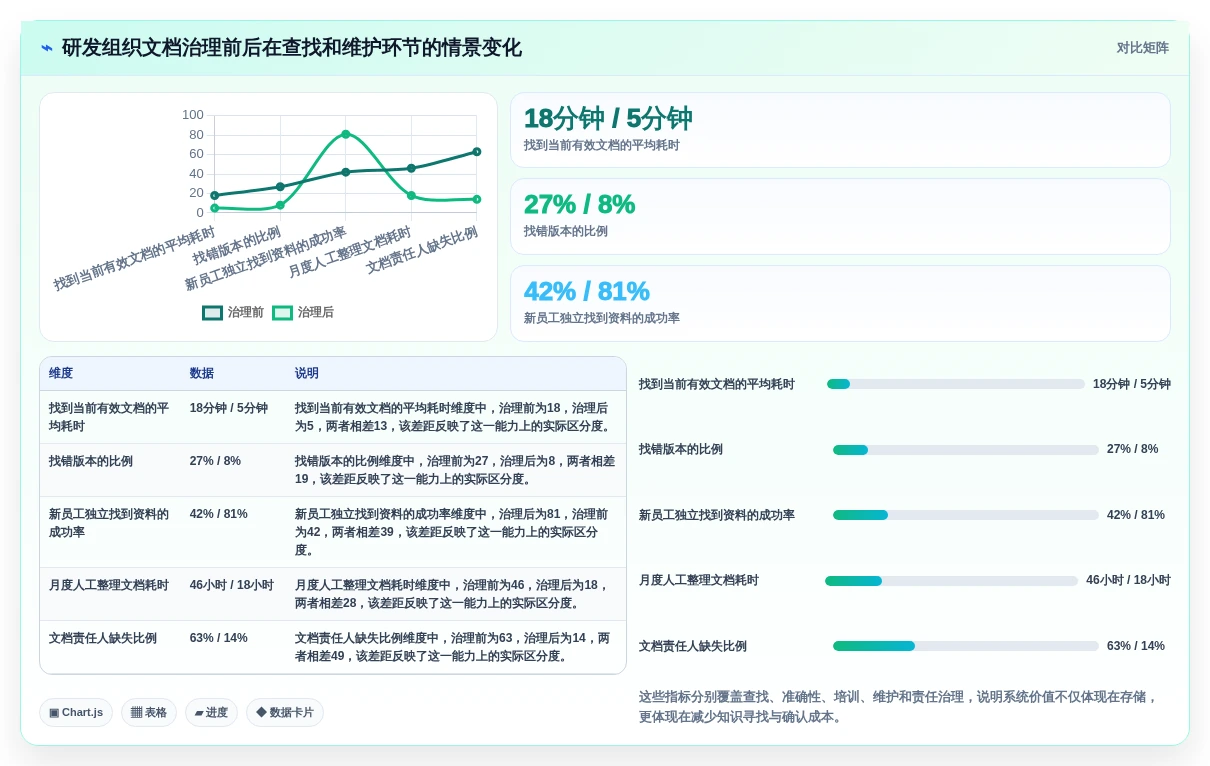This screenshot has width=1210, height=766.
Task: Click the progress bar for 新员工独立找到资料的成功率
Action: (966, 515)
